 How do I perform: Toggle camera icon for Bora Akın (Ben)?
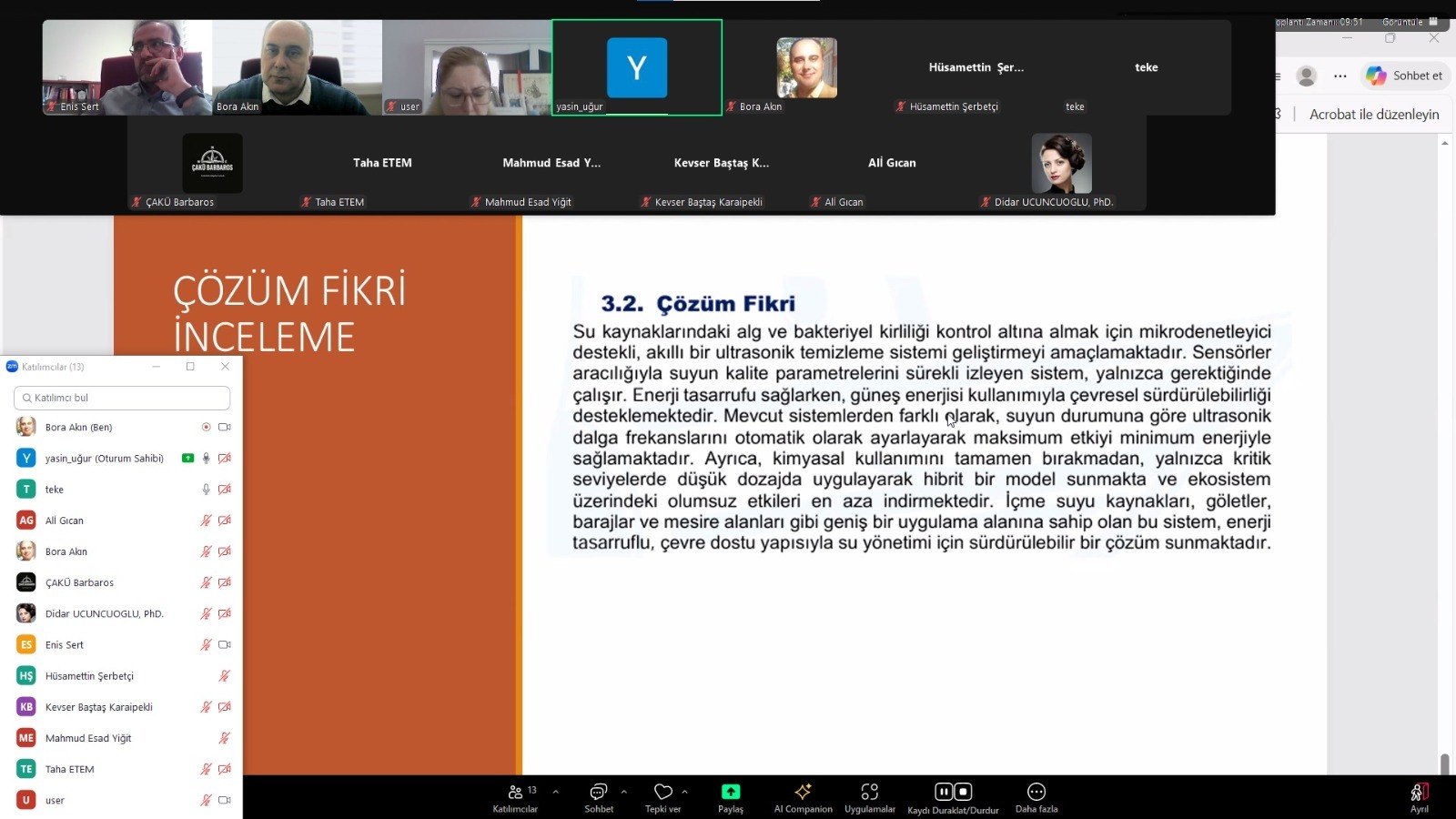[224, 427]
